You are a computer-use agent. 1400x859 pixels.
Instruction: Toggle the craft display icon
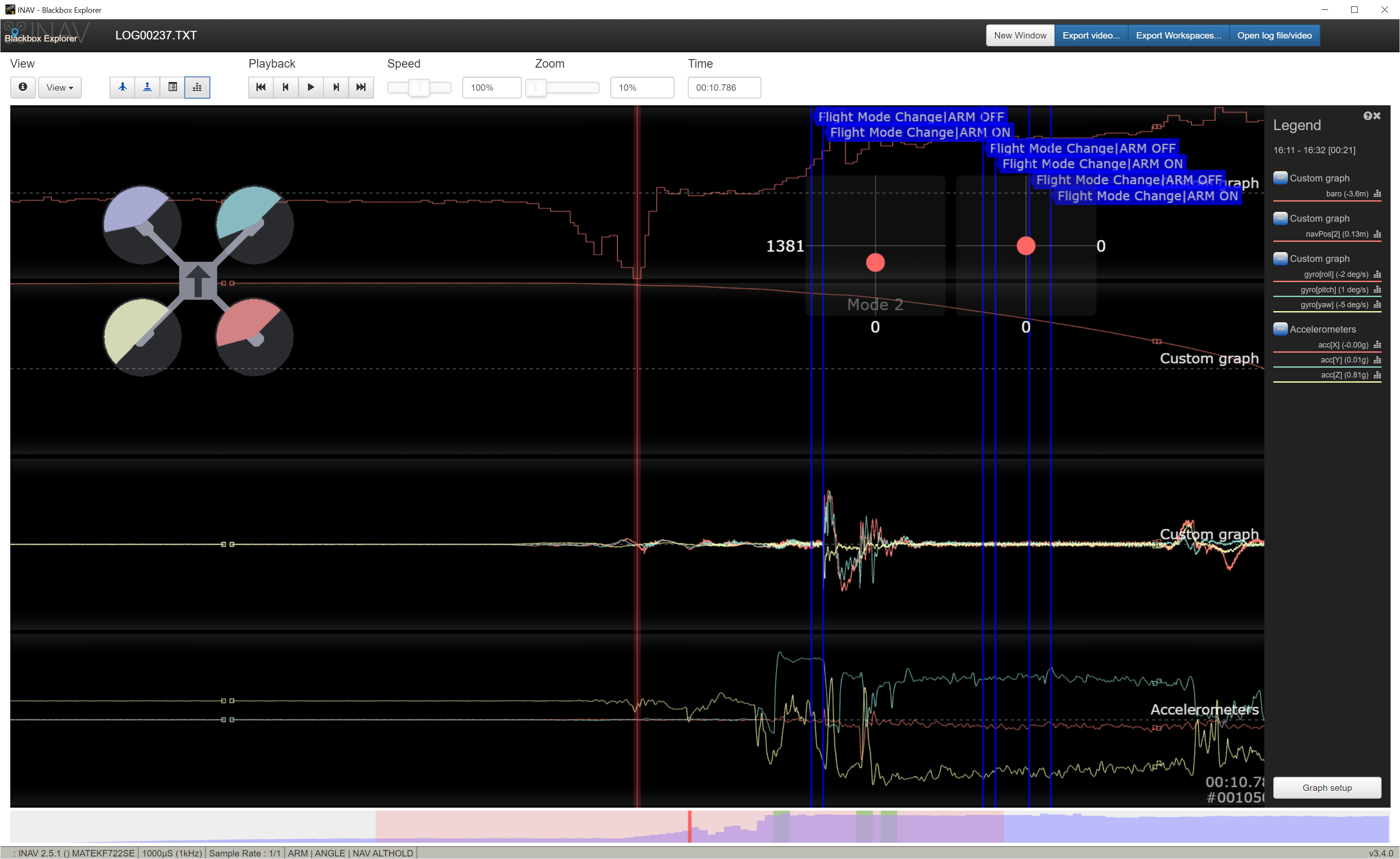(122, 87)
